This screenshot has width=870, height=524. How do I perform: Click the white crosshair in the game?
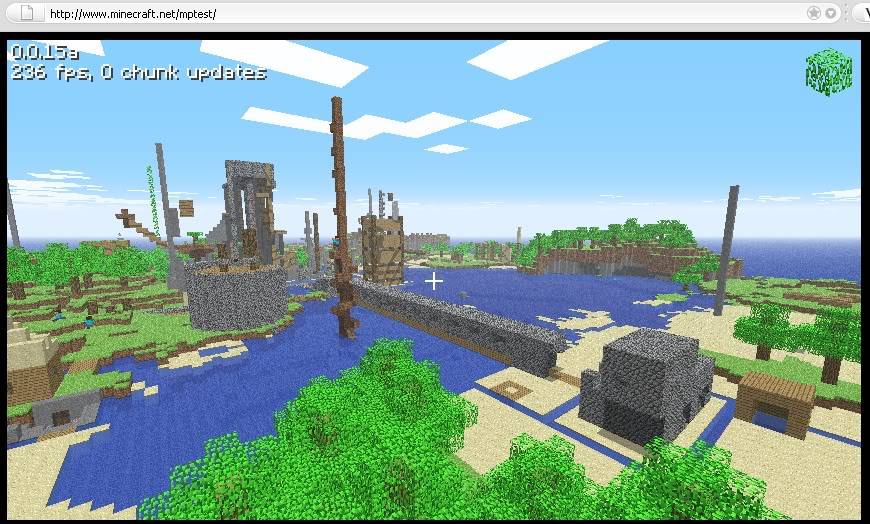[x=434, y=281]
